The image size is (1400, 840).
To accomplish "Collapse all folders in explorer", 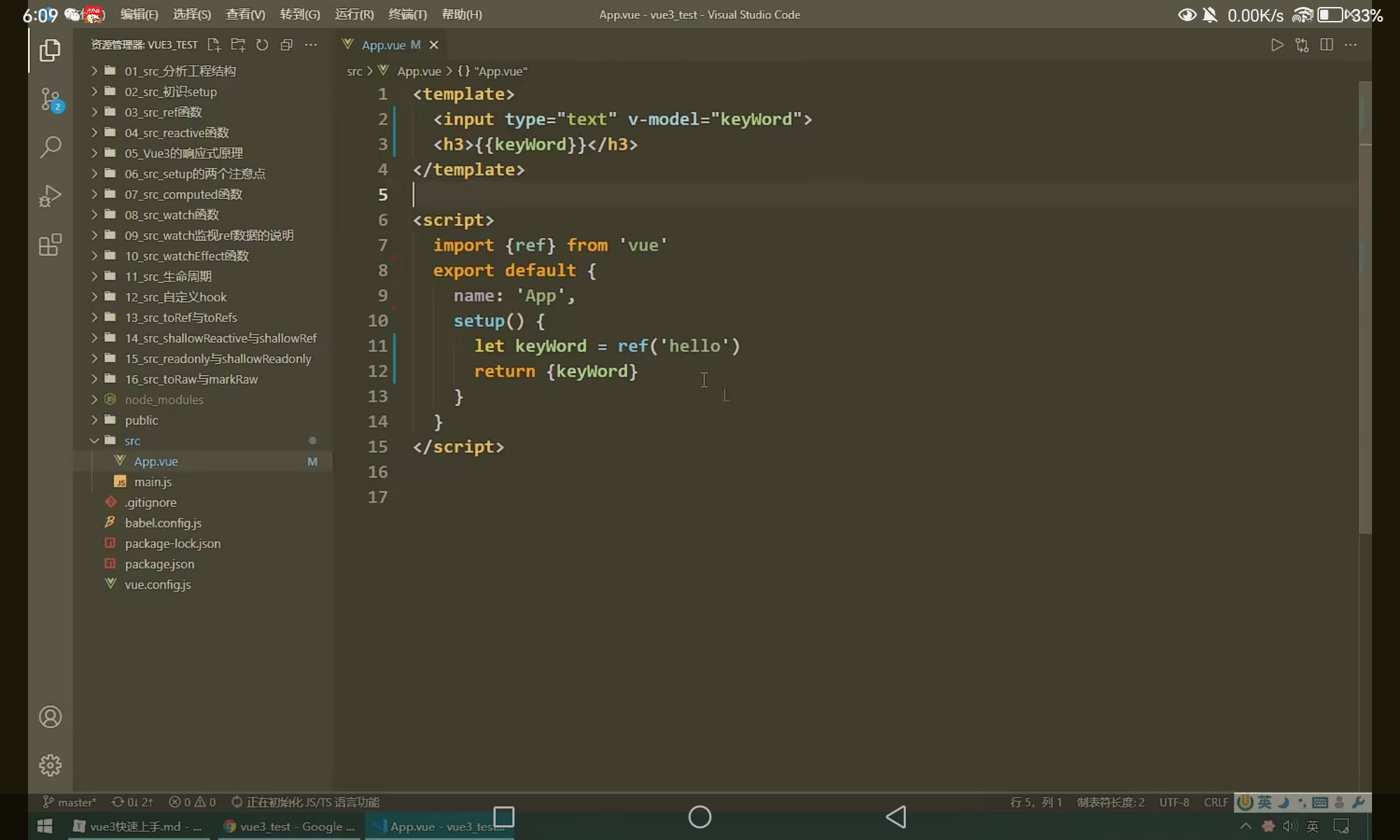I will (286, 45).
